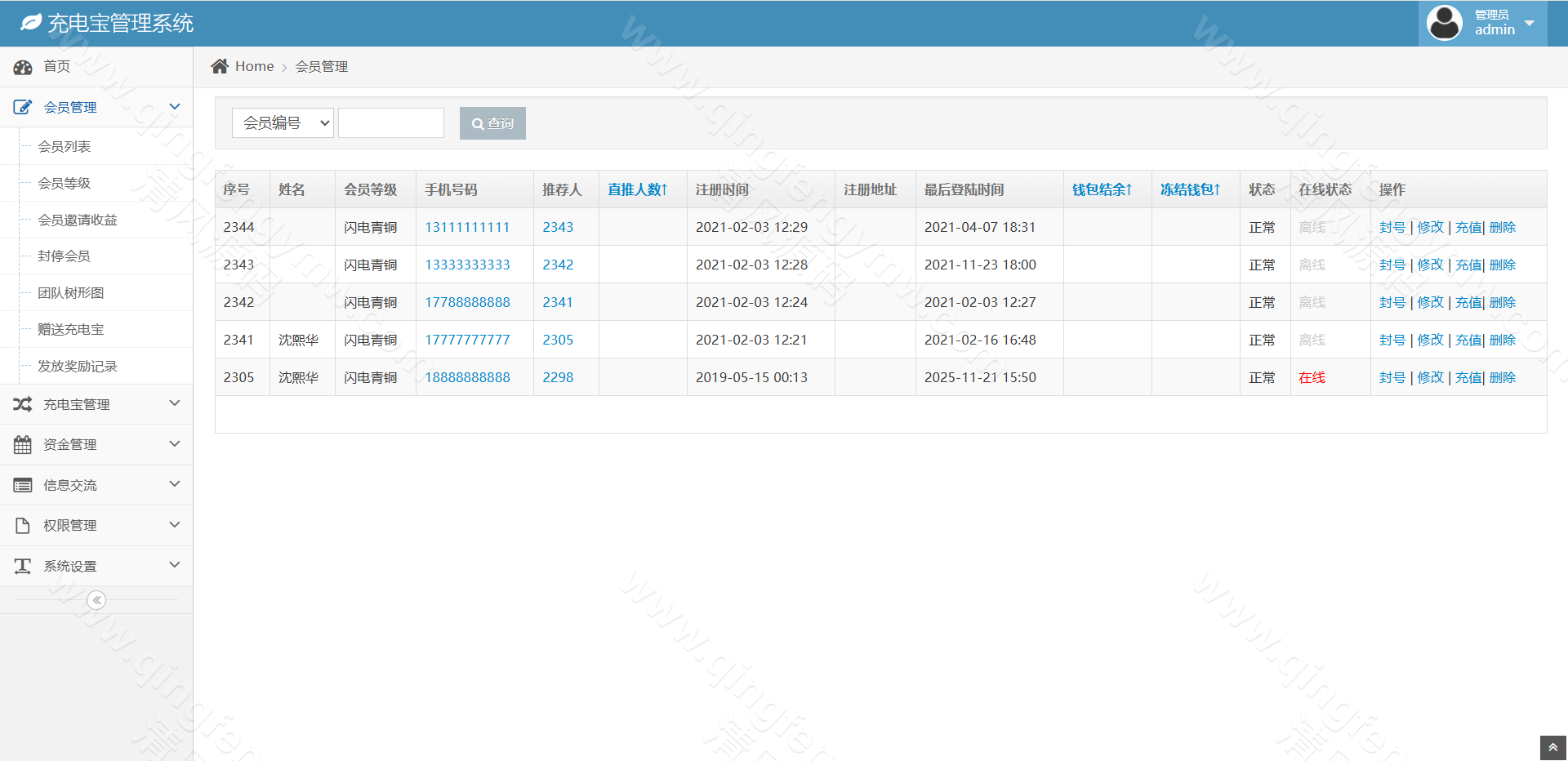Click the Home house icon in breadcrumb
Viewport: 1568px width, 761px height.
[x=219, y=66]
